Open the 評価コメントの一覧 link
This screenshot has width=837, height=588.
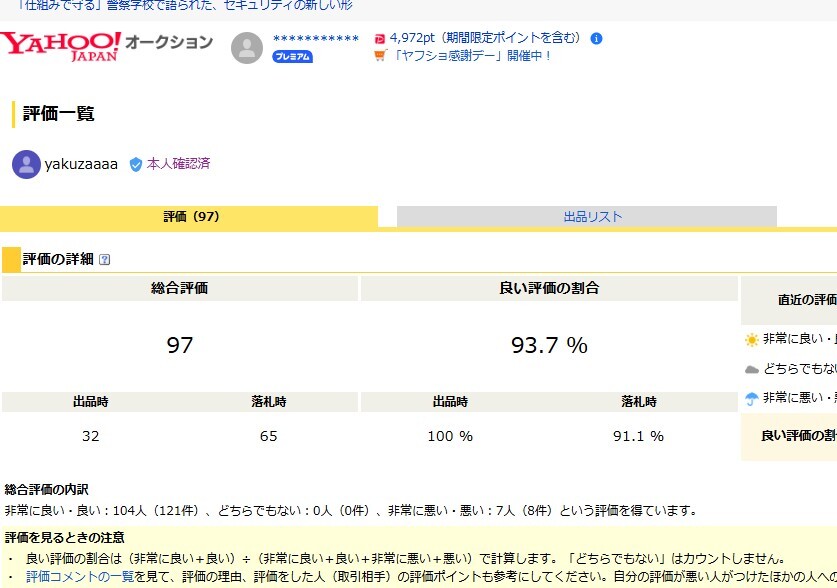[x=80, y=577]
